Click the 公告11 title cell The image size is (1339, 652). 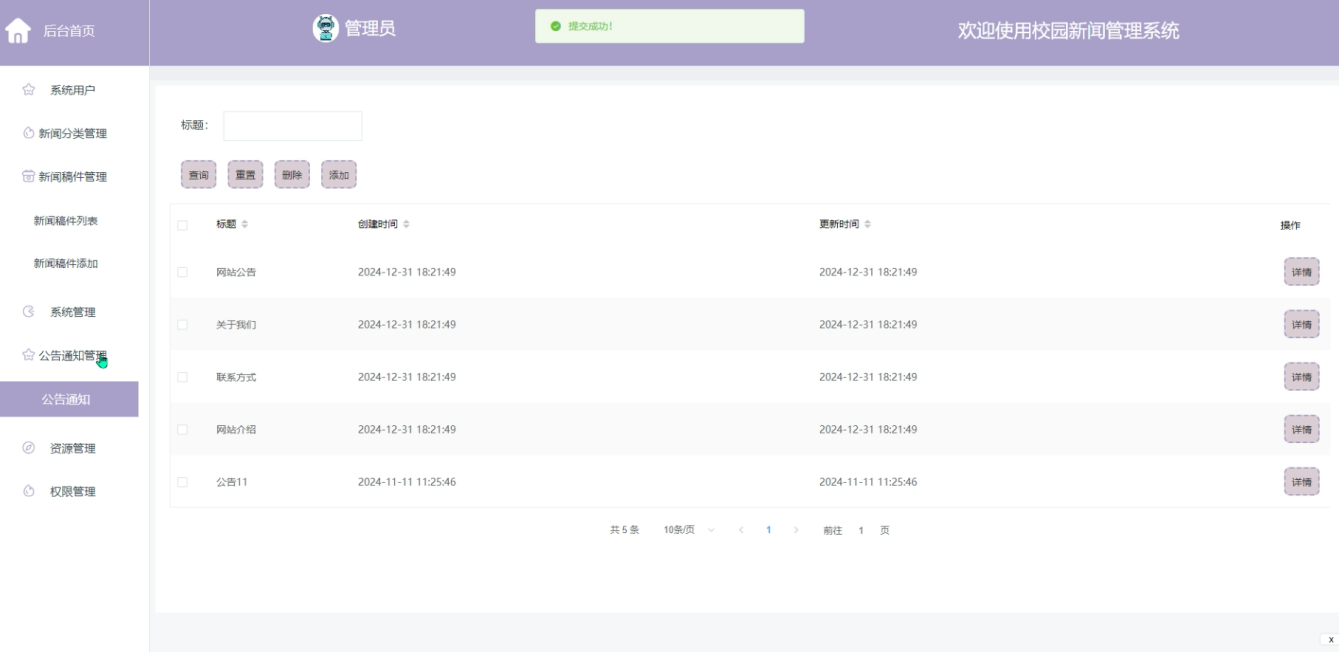(x=232, y=482)
